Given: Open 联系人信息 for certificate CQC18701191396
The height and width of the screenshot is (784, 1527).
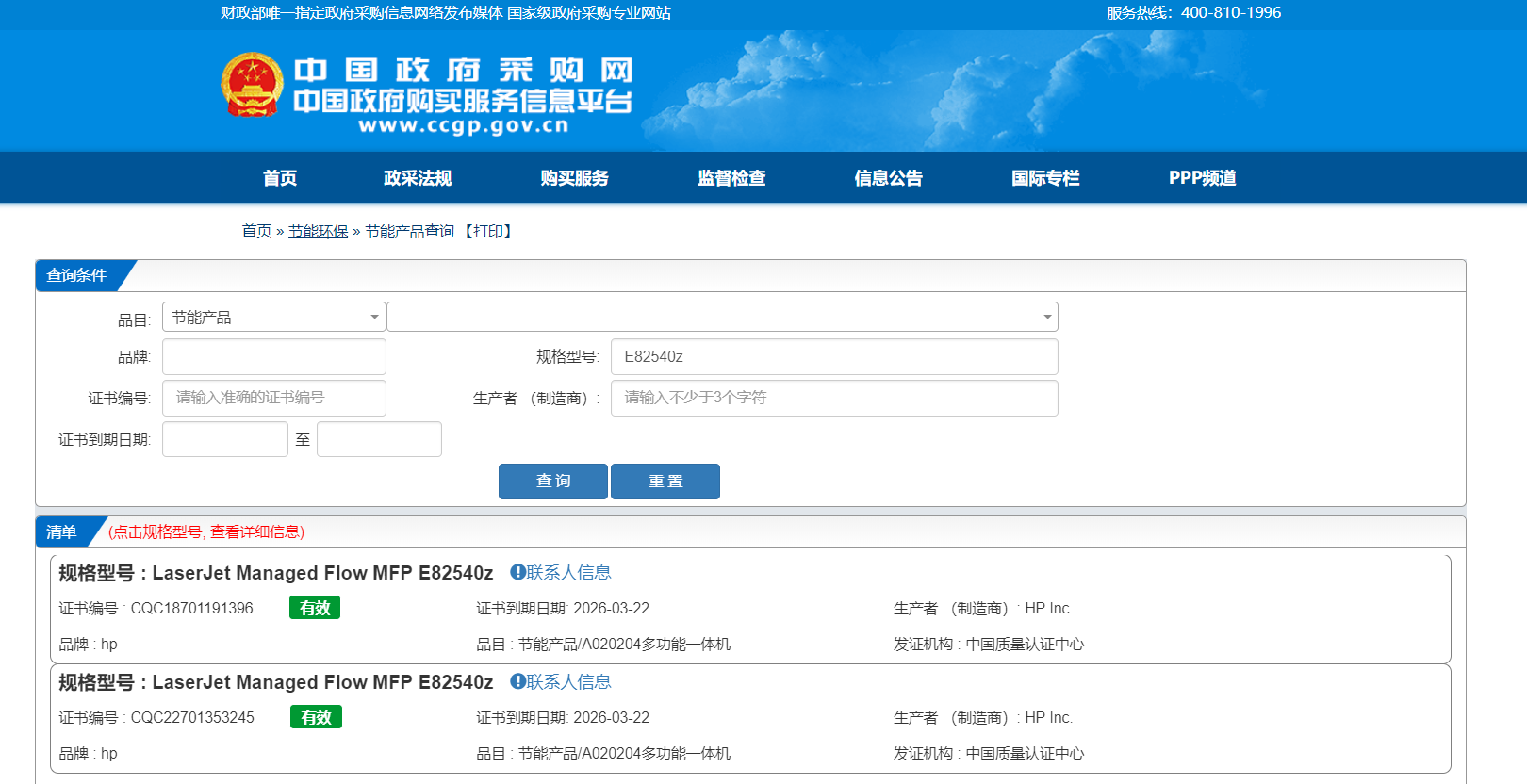Looking at the screenshot, I should click(x=568, y=572).
